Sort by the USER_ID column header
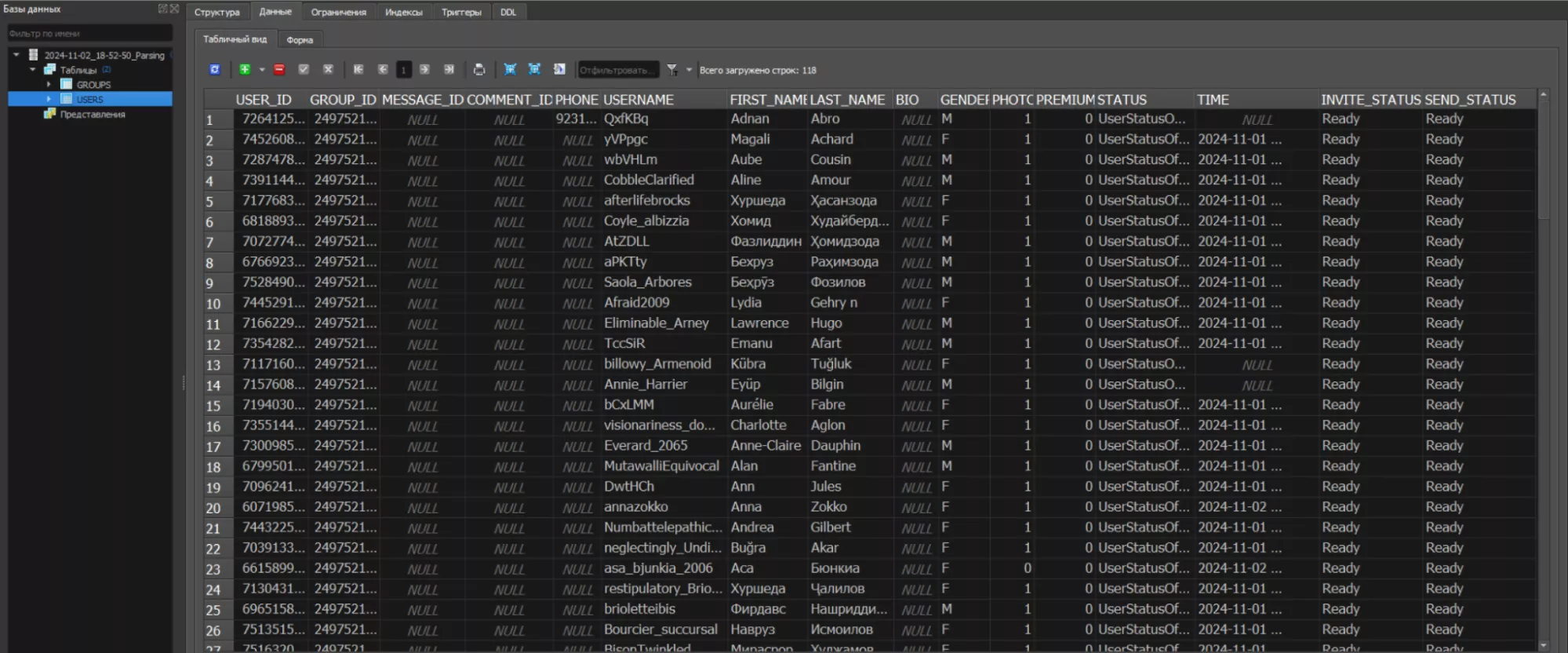Image resolution: width=1568 pixels, height=653 pixels. [264, 100]
